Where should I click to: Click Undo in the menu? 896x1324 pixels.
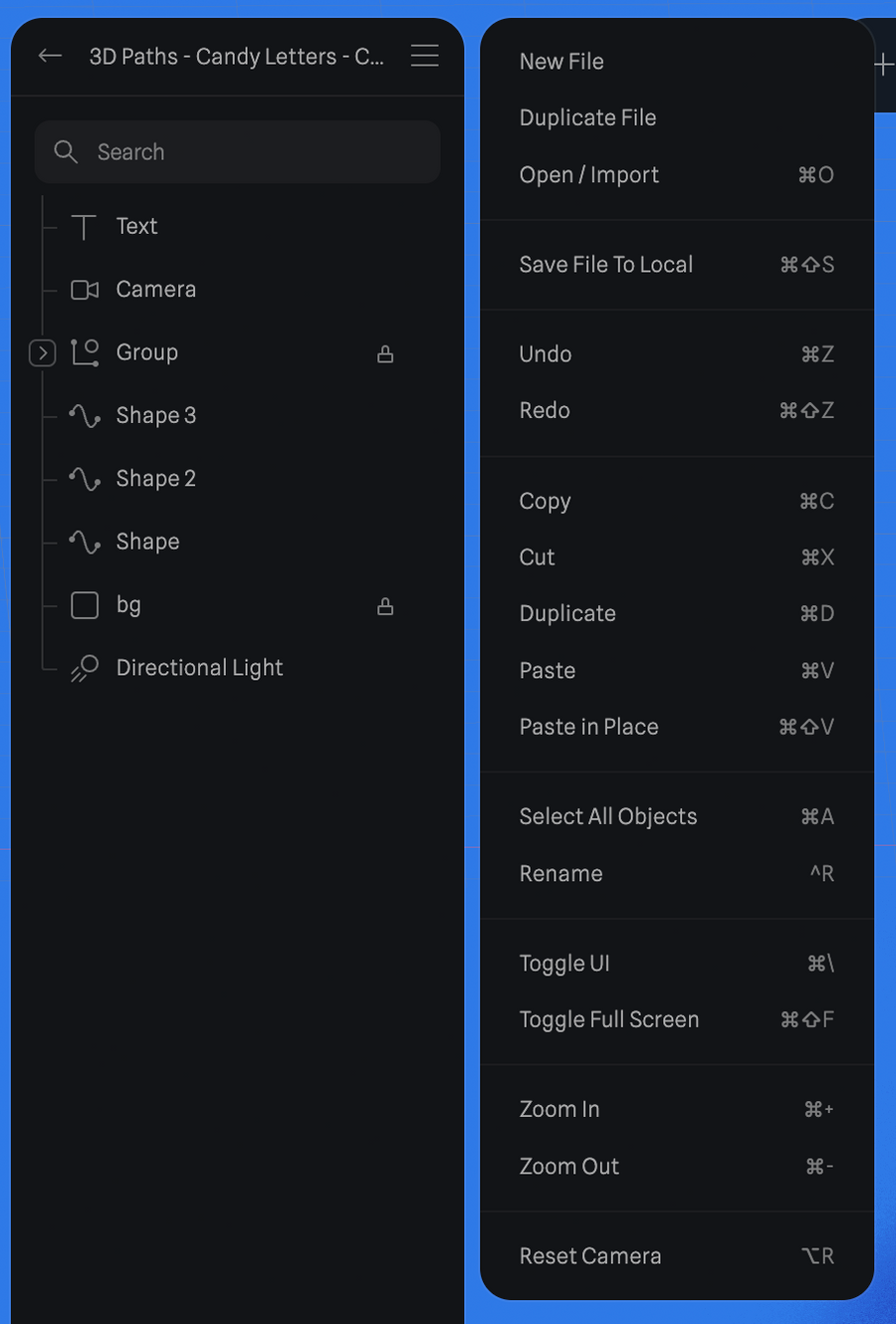[546, 353]
